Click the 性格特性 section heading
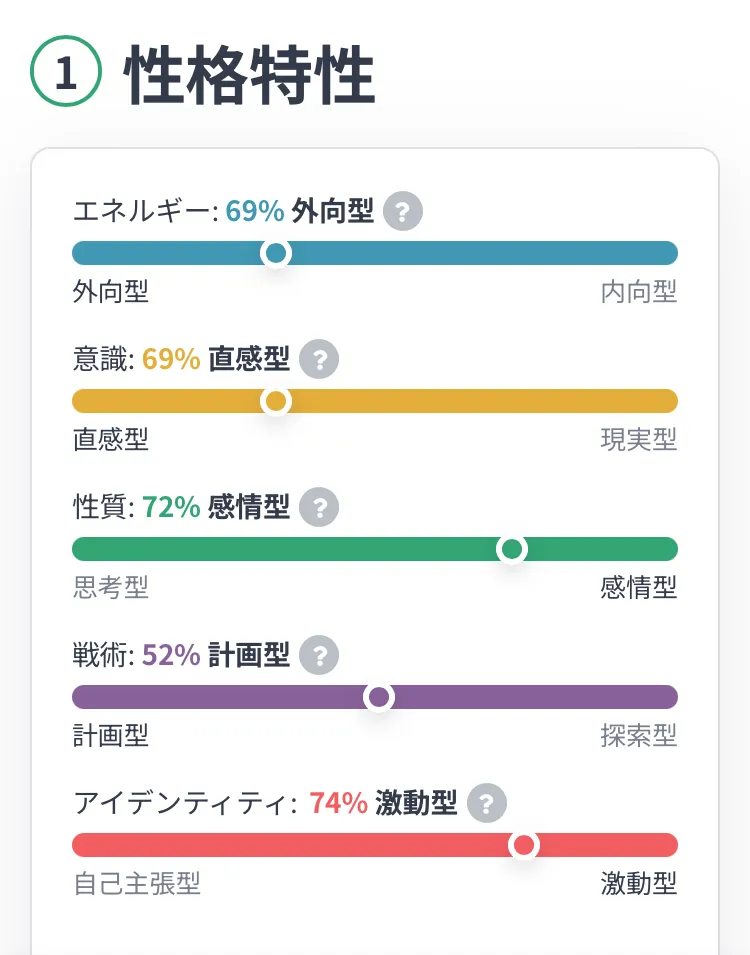Viewport: 750px width, 955px height. click(250, 77)
